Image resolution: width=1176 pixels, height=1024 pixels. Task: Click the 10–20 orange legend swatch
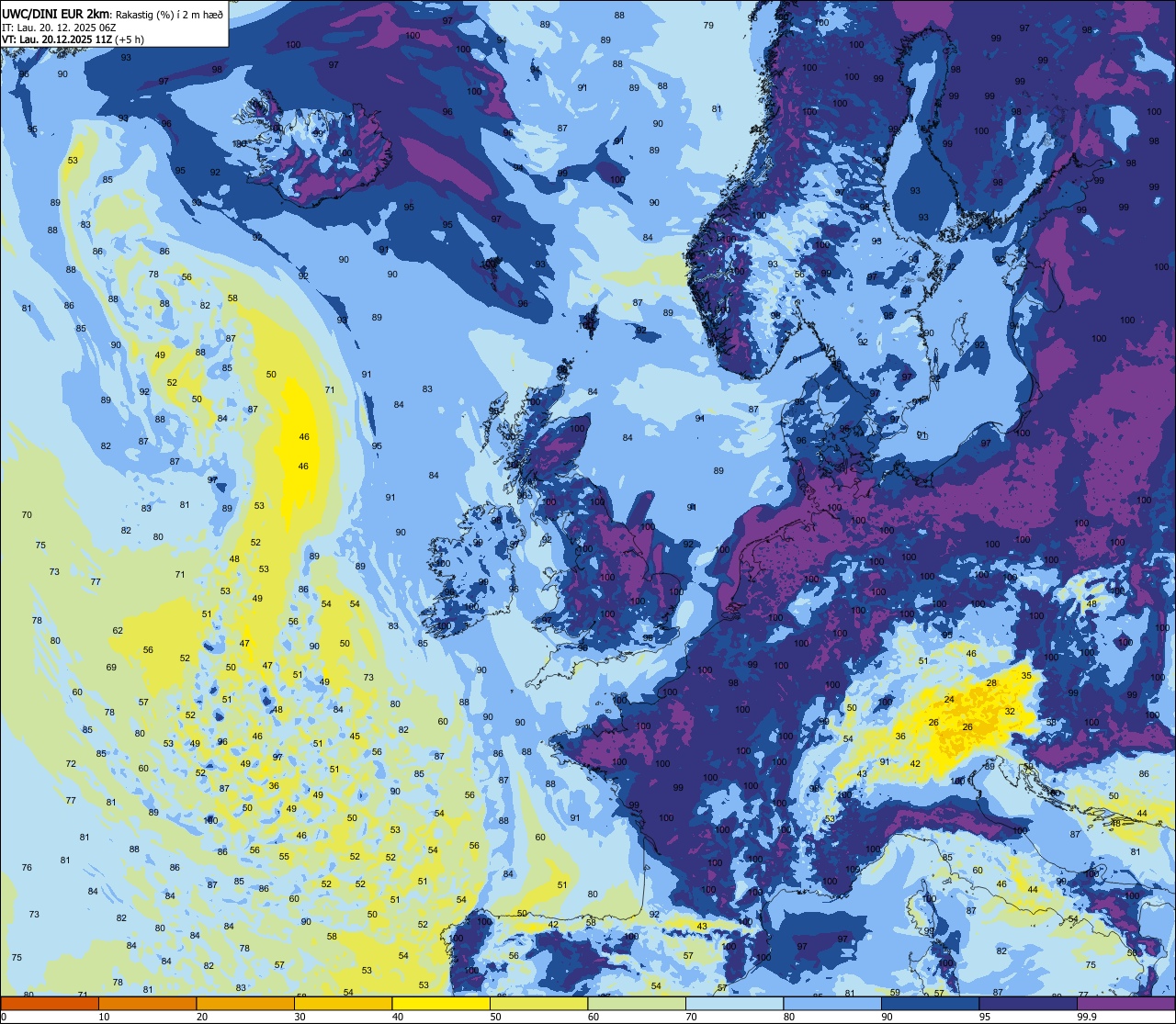click(x=147, y=1004)
